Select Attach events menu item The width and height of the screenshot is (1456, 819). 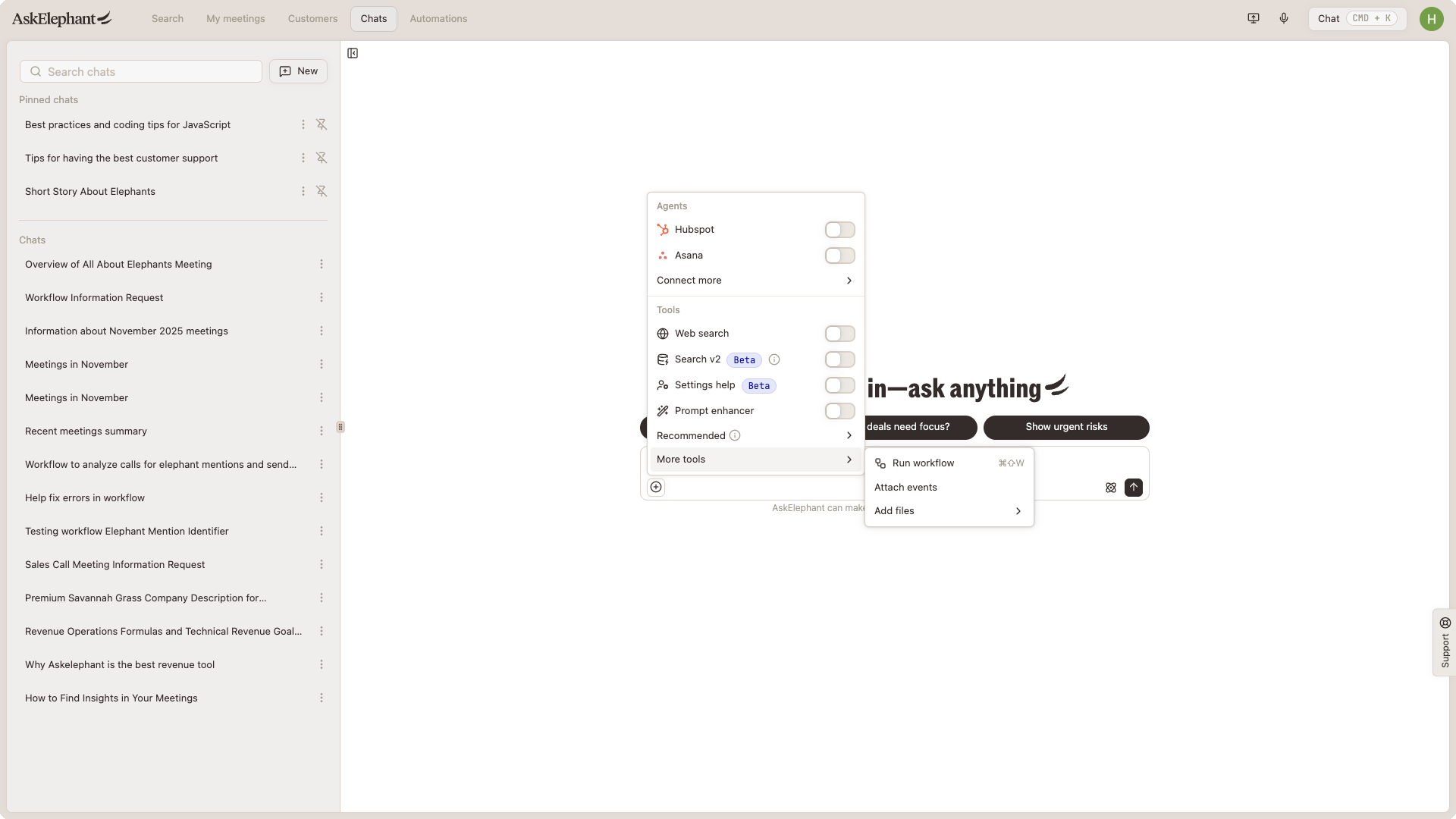949,488
